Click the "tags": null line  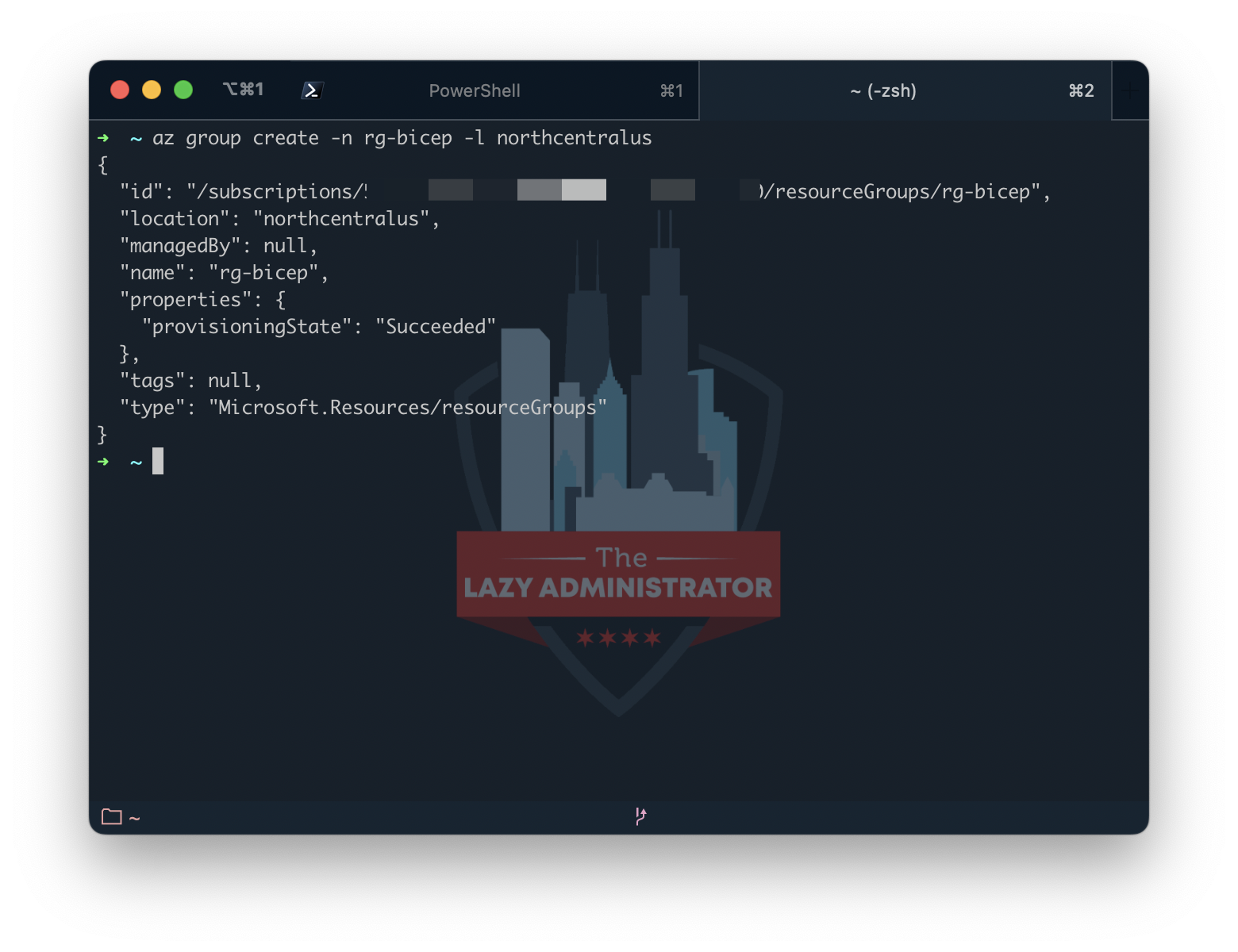tap(190, 381)
